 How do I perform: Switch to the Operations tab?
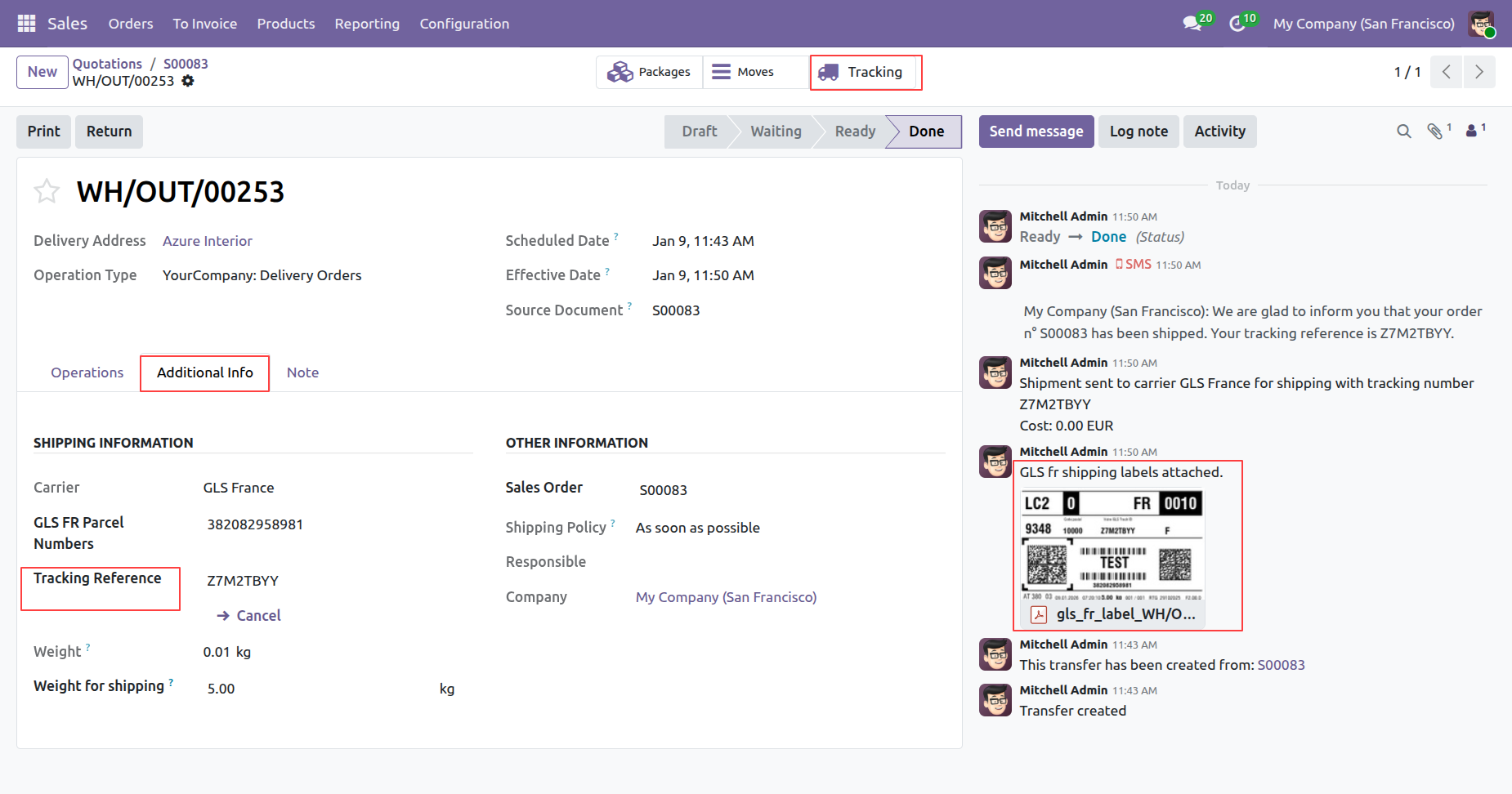pyautogui.click(x=87, y=372)
